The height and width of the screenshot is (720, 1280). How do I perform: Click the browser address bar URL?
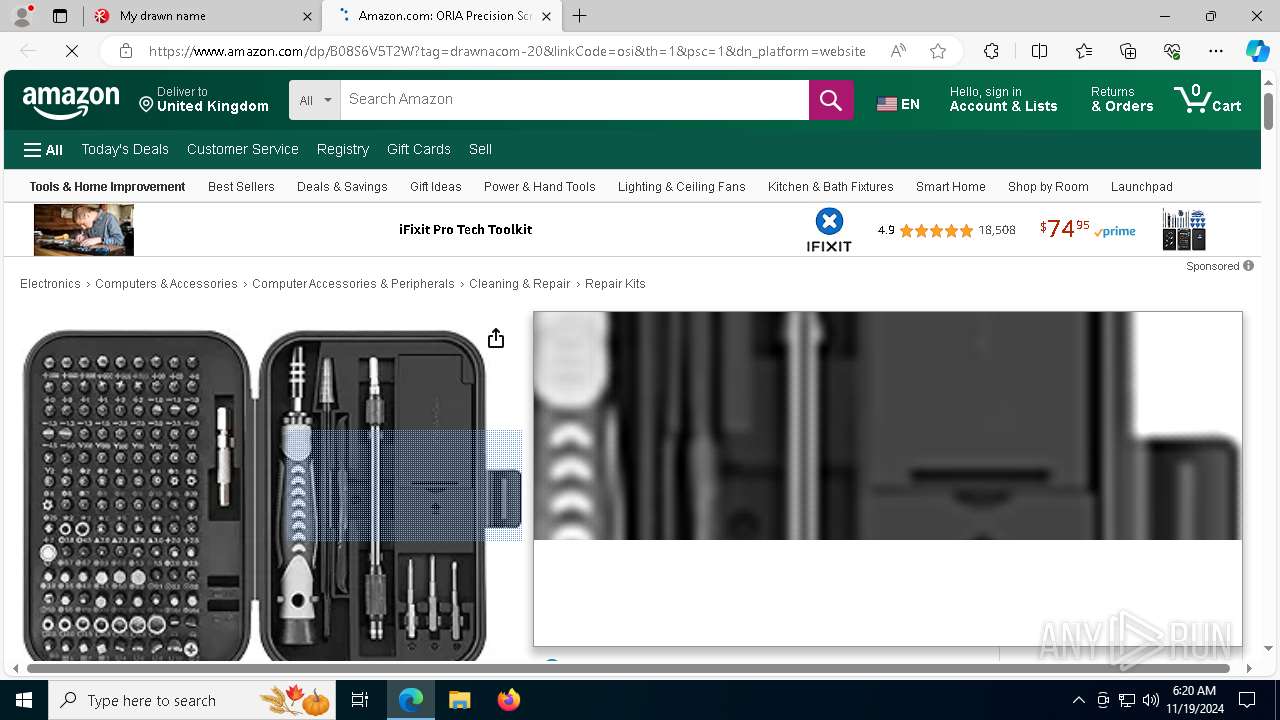(x=507, y=51)
